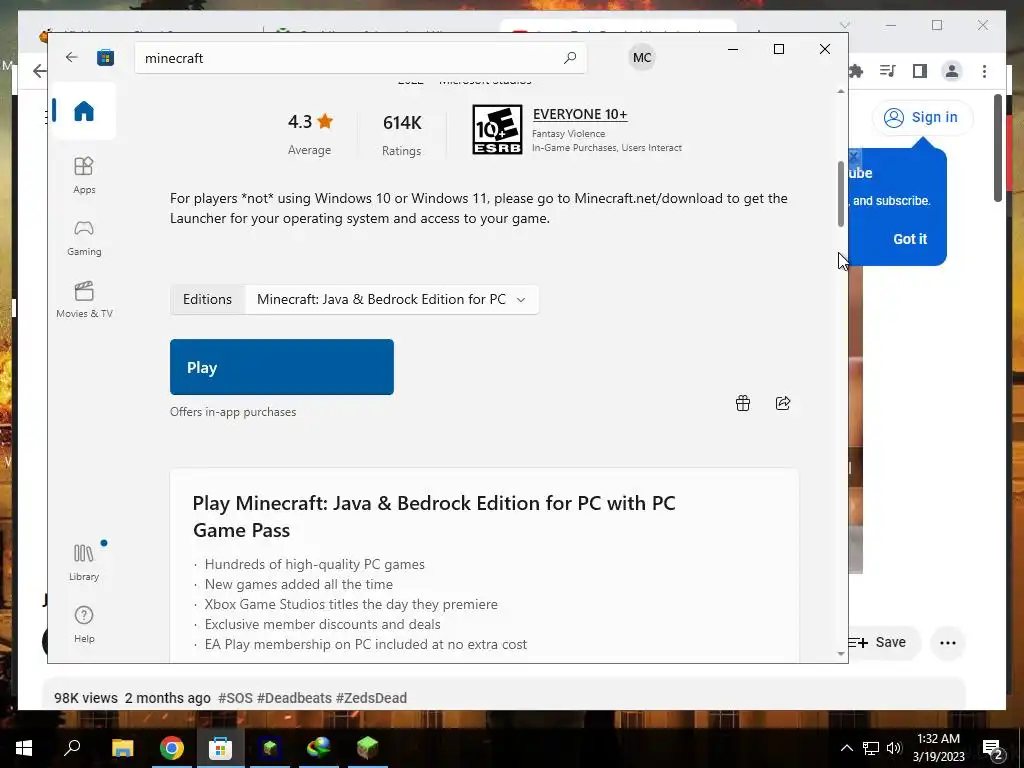This screenshot has height=768, width=1024.
Task: Save the YouTube video to playlist
Action: [x=884, y=643]
